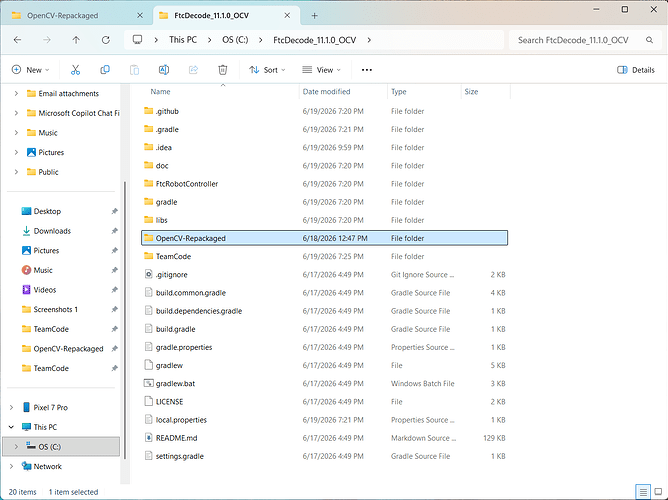Screen dimensions: 668x500
Task: Select the LICENSE file
Action: point(324,402)
